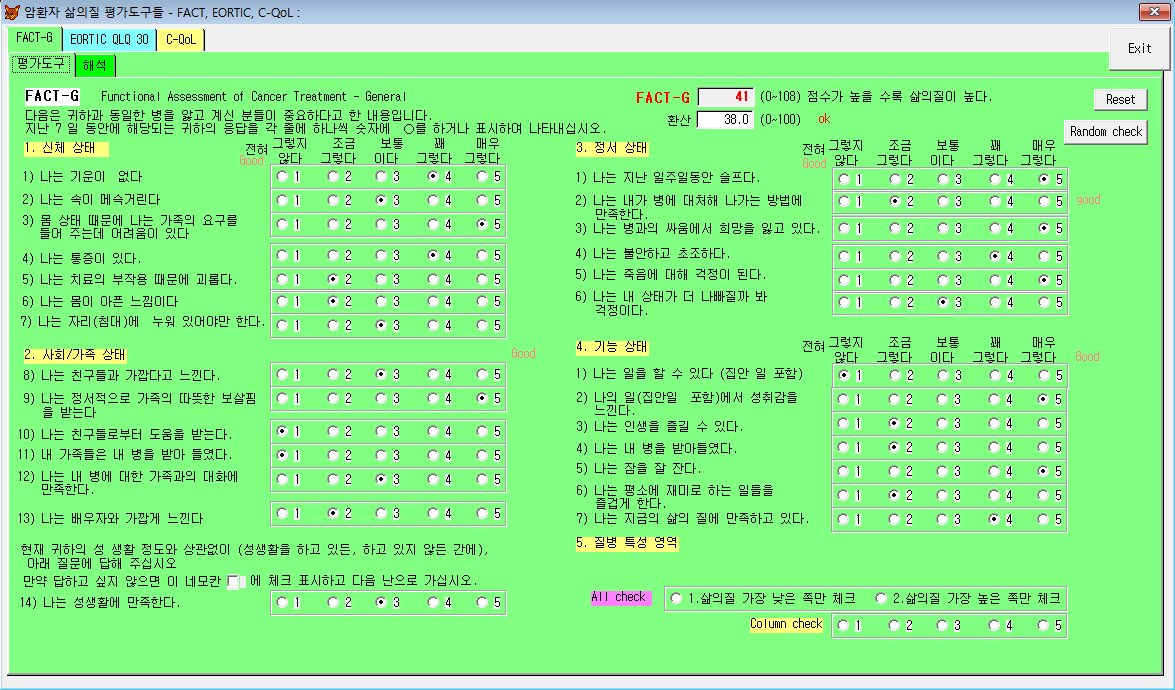Select 1 for 몸 상태 때문에 나는 가족의 요구를
This screenshot has height=690, width=1175.
(x=283, y=224)
